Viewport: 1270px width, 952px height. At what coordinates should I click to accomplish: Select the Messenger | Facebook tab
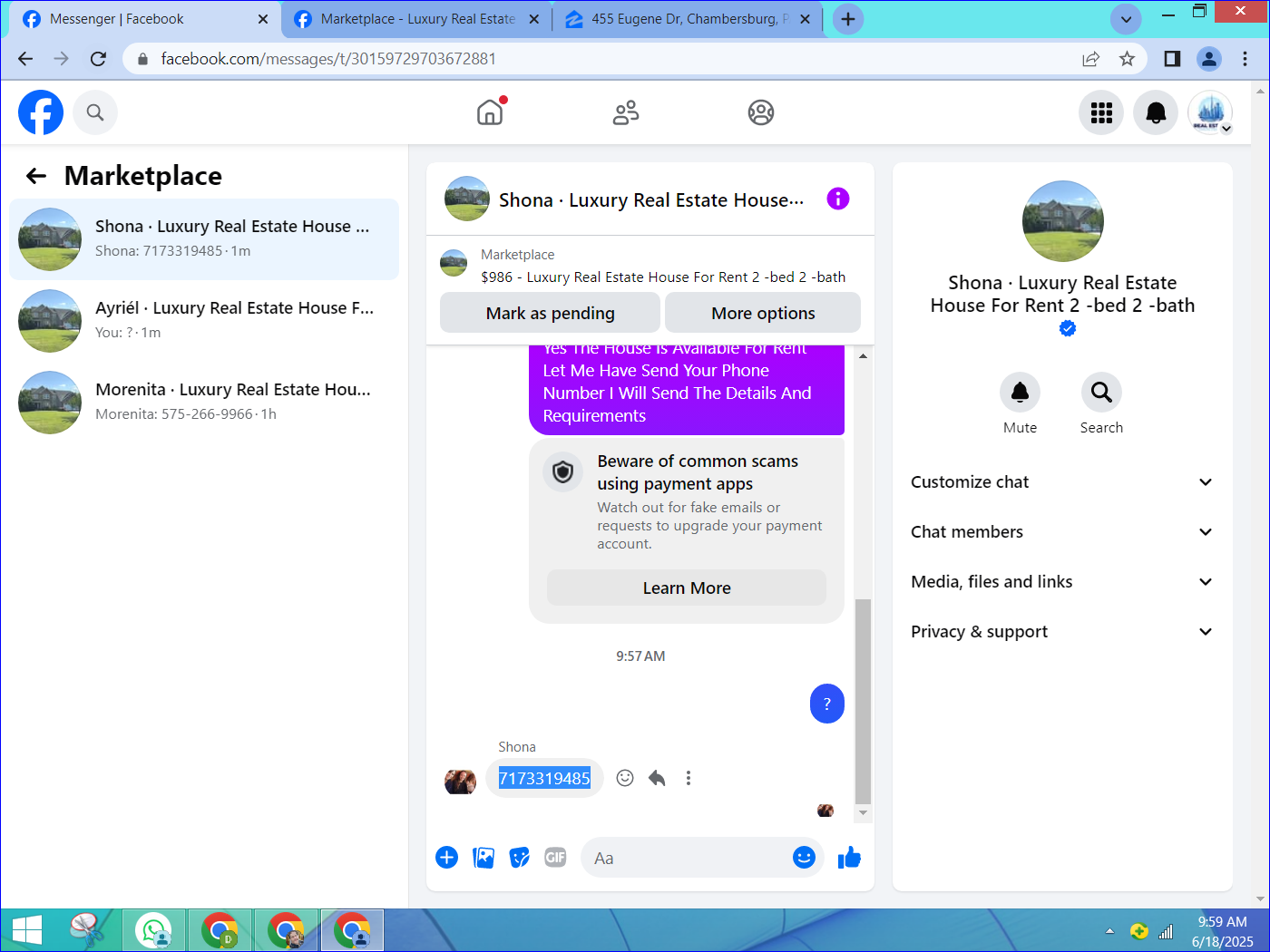coord(143,19)
